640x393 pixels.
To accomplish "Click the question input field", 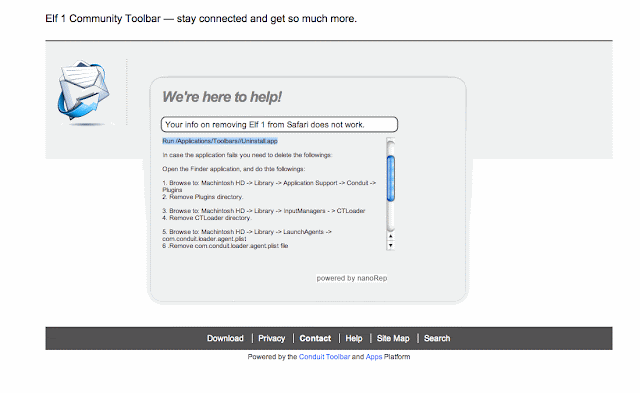I will [279, 124].
